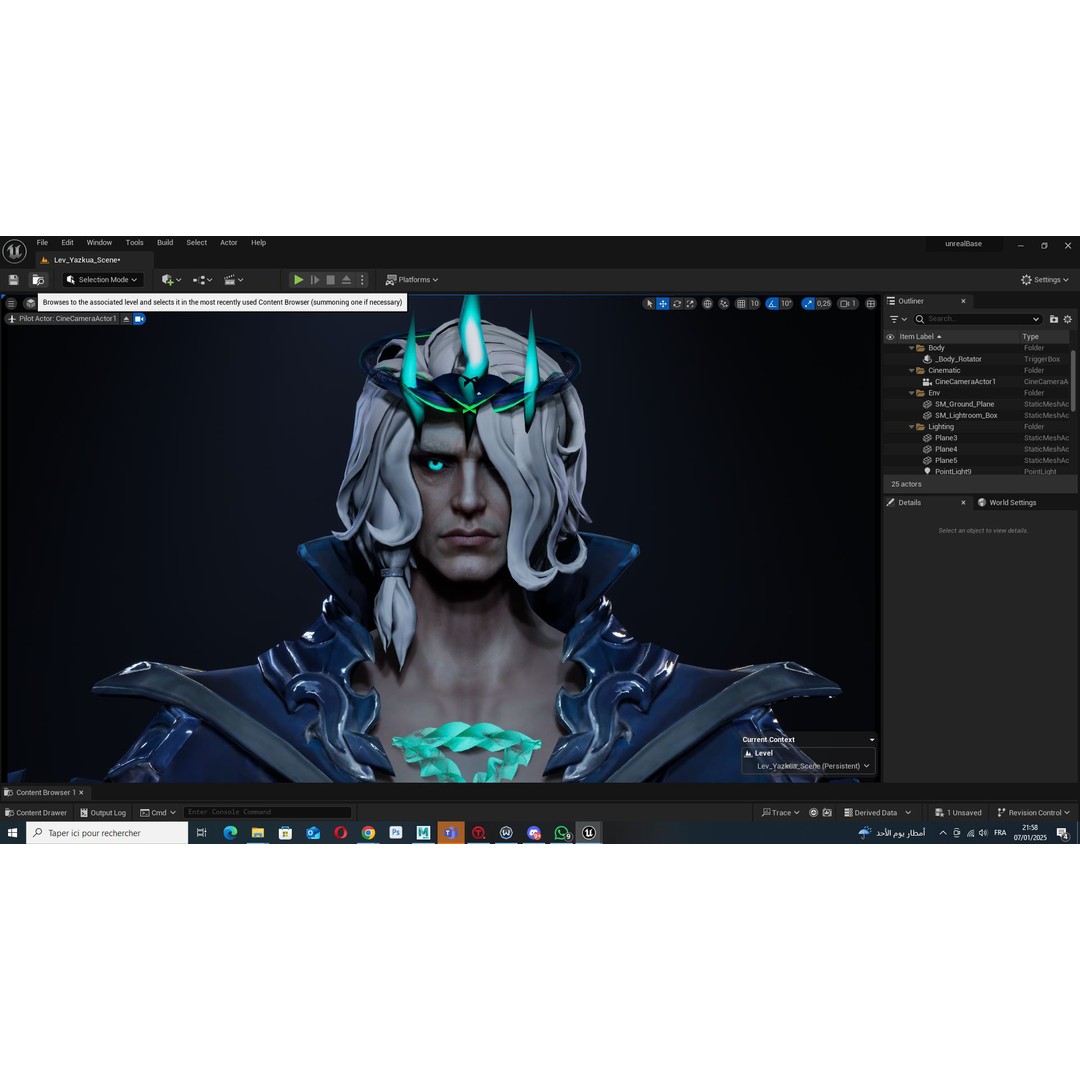Toggle scale snapping icon

pos(808,304)
